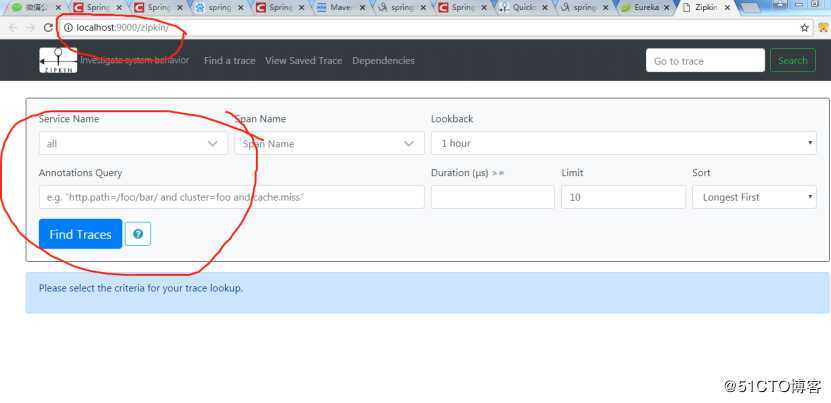
Task: Click the 'Please select the criteria' message
Action: (140, 288)
